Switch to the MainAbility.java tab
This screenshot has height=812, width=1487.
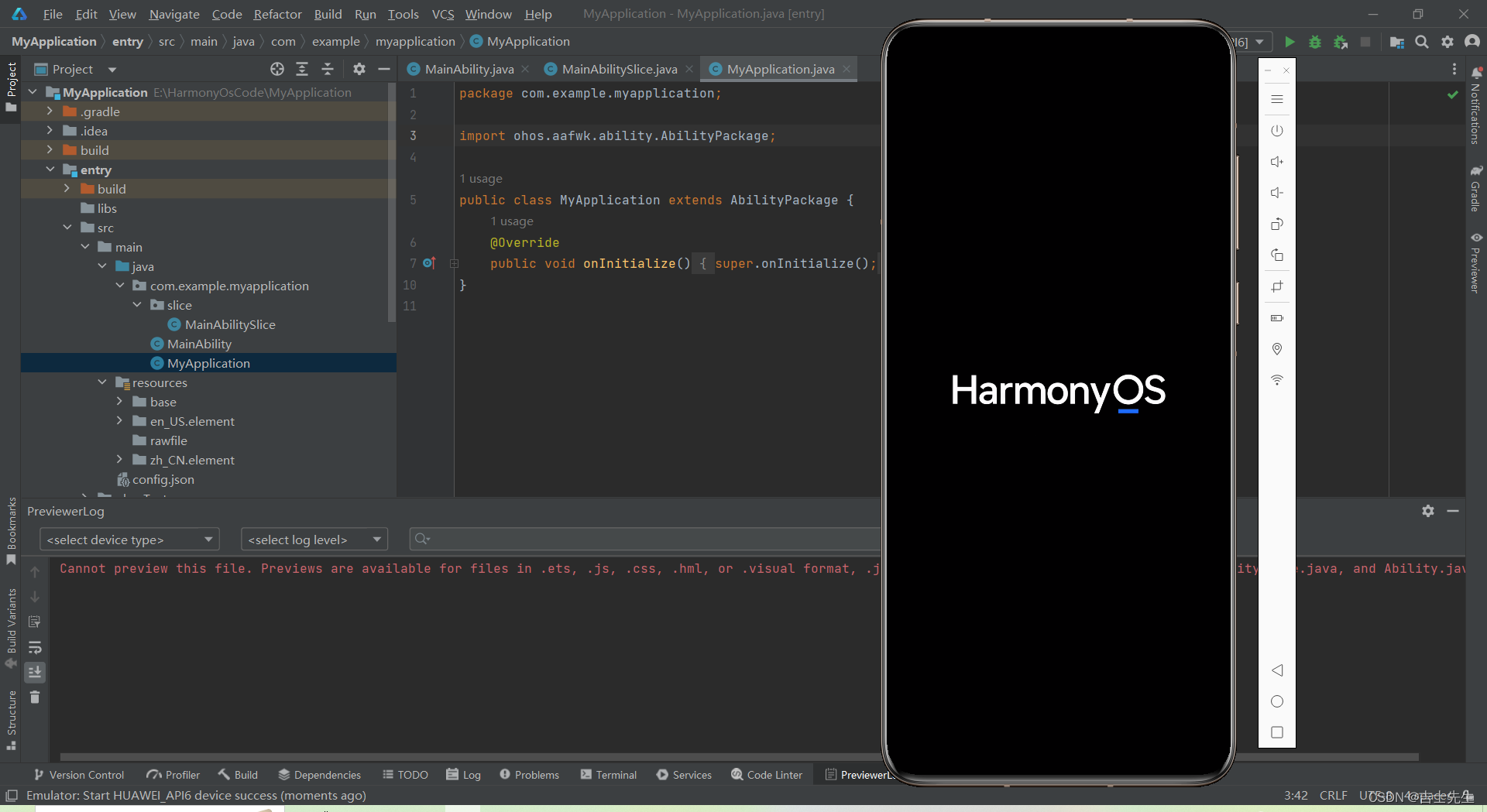coord(469,69)
